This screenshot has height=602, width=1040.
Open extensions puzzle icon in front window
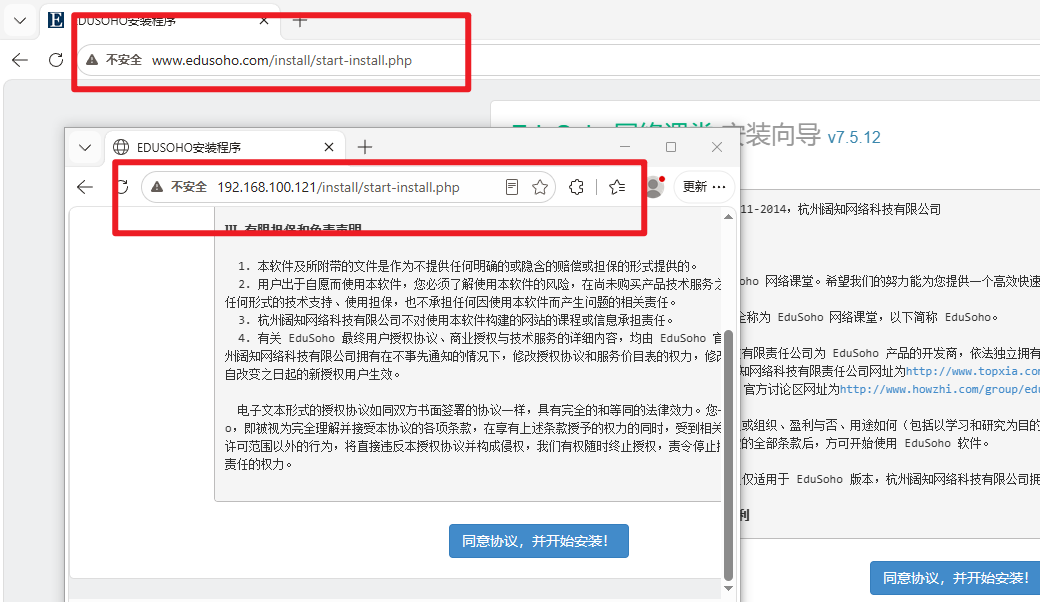click(x=576, y=188)
